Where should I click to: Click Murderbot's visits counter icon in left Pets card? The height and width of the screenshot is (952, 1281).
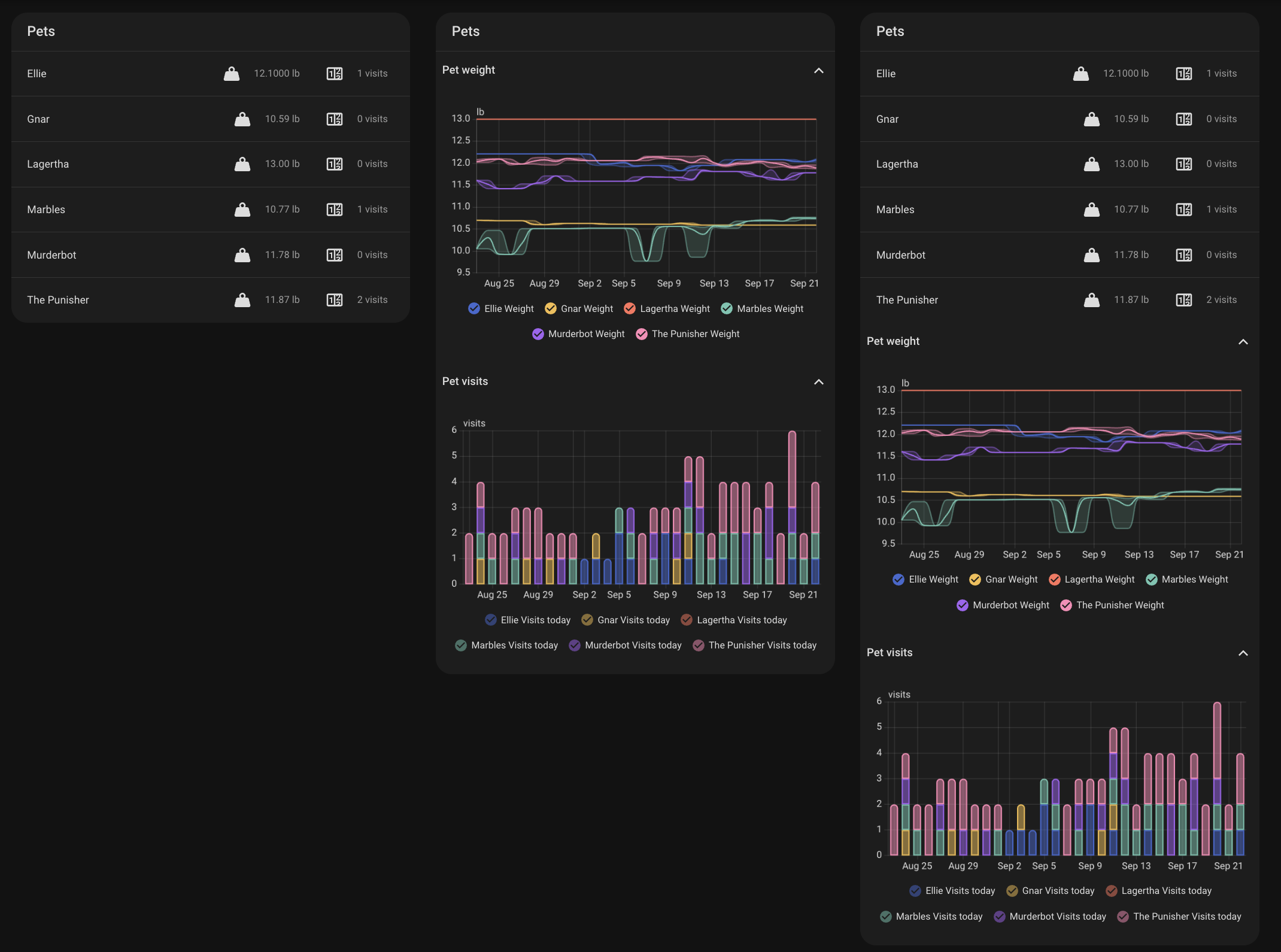pos(335,255)
